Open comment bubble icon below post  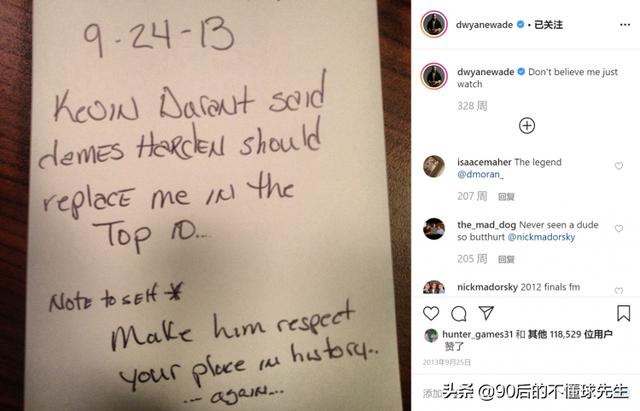[459, 313]
